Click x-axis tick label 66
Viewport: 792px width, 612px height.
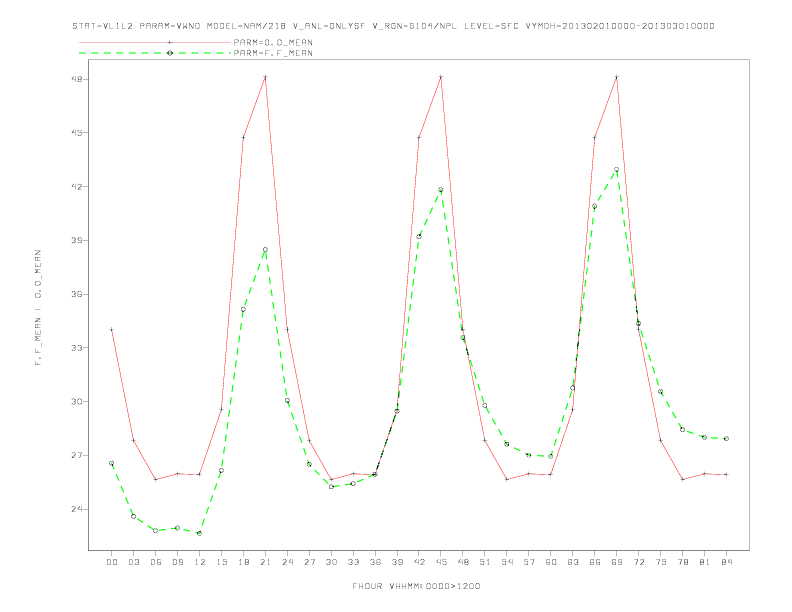[595, 562]
